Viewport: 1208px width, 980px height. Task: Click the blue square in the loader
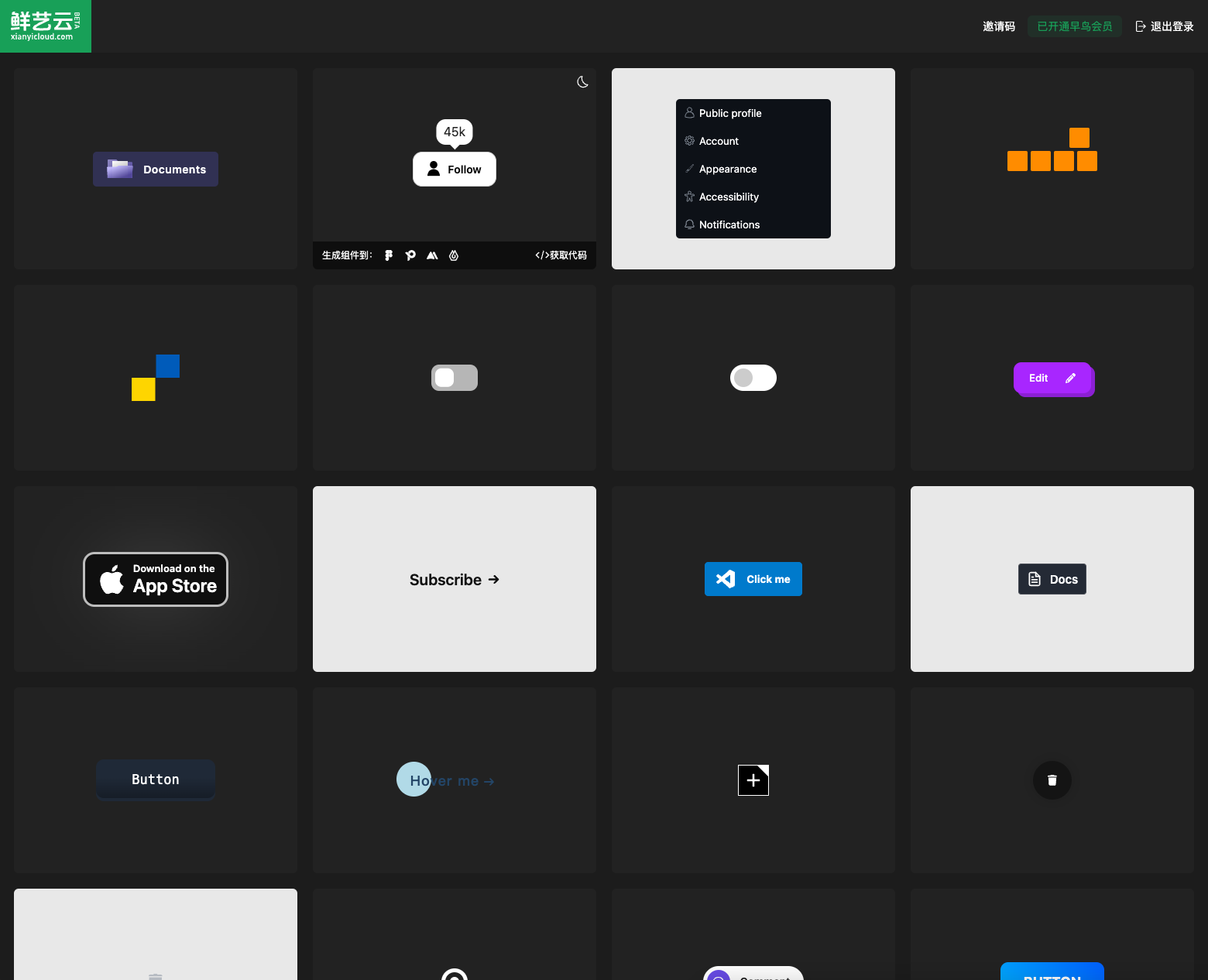tap(167, 366)
